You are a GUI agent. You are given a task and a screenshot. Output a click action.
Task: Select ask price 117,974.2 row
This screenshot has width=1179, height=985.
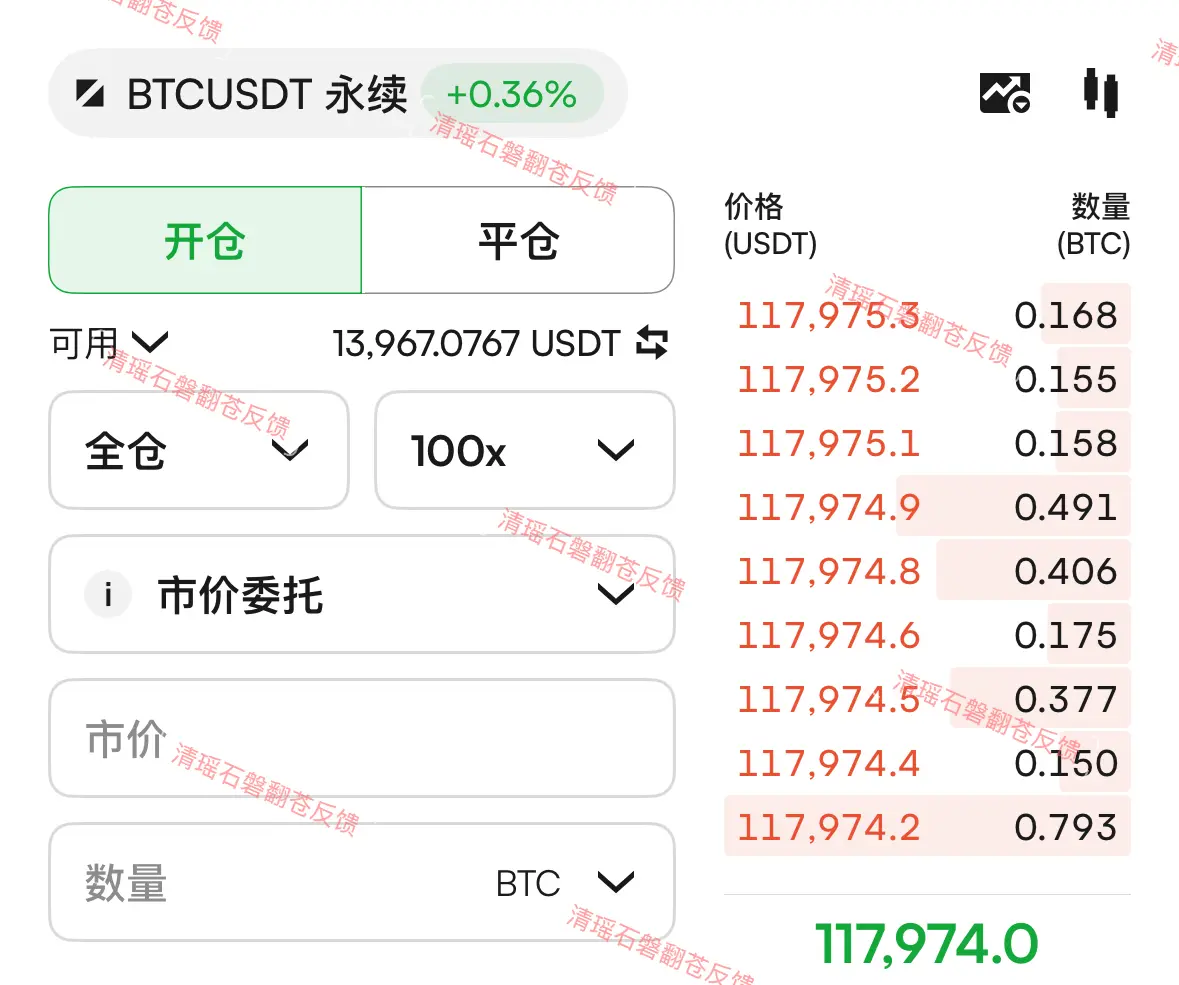click(x=927, y=827)
